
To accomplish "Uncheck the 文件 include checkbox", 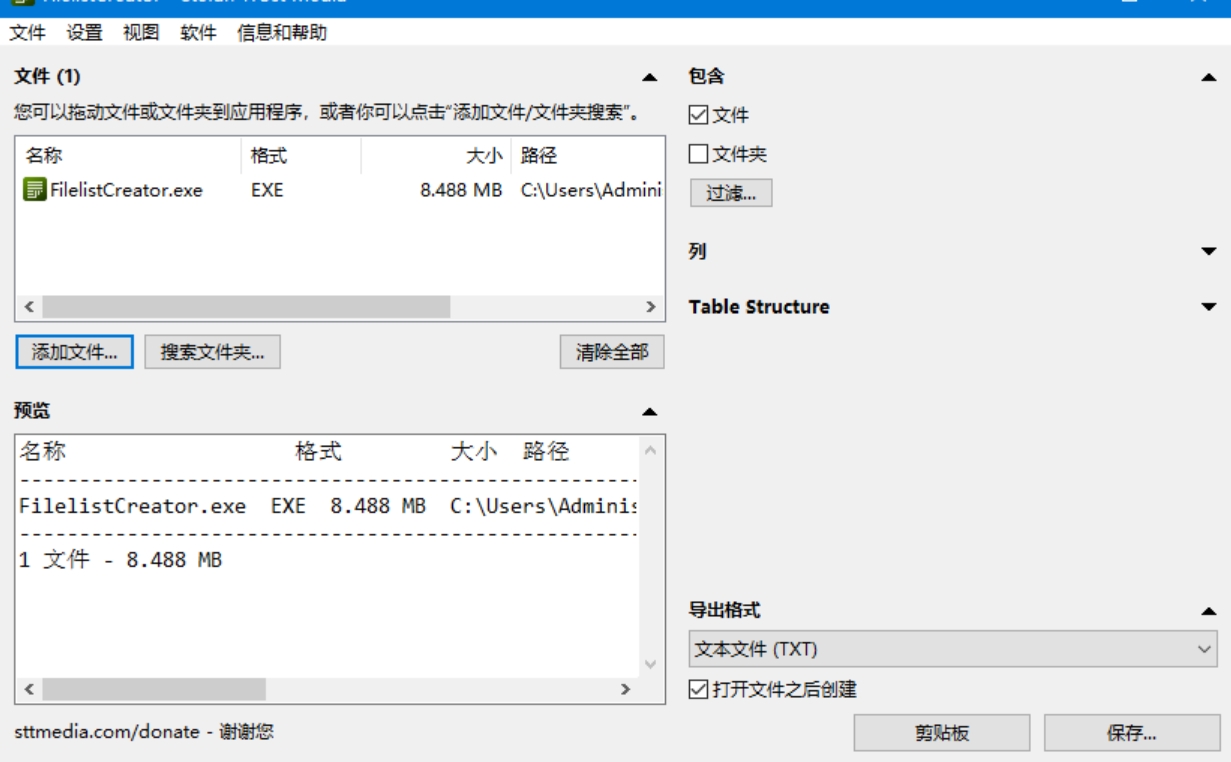I will point(699,116).
